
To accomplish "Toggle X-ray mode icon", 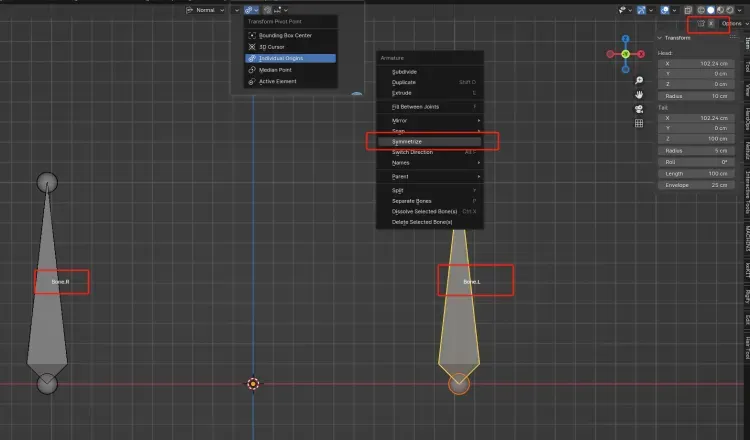I will tap(688, 10).
